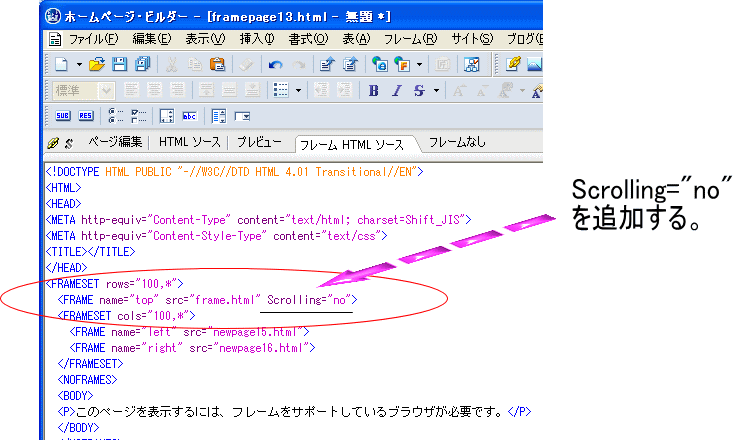Insert drop-down menu form element
Screen dimensions: 735x440
pyautogui.click(x=242, y=116)
